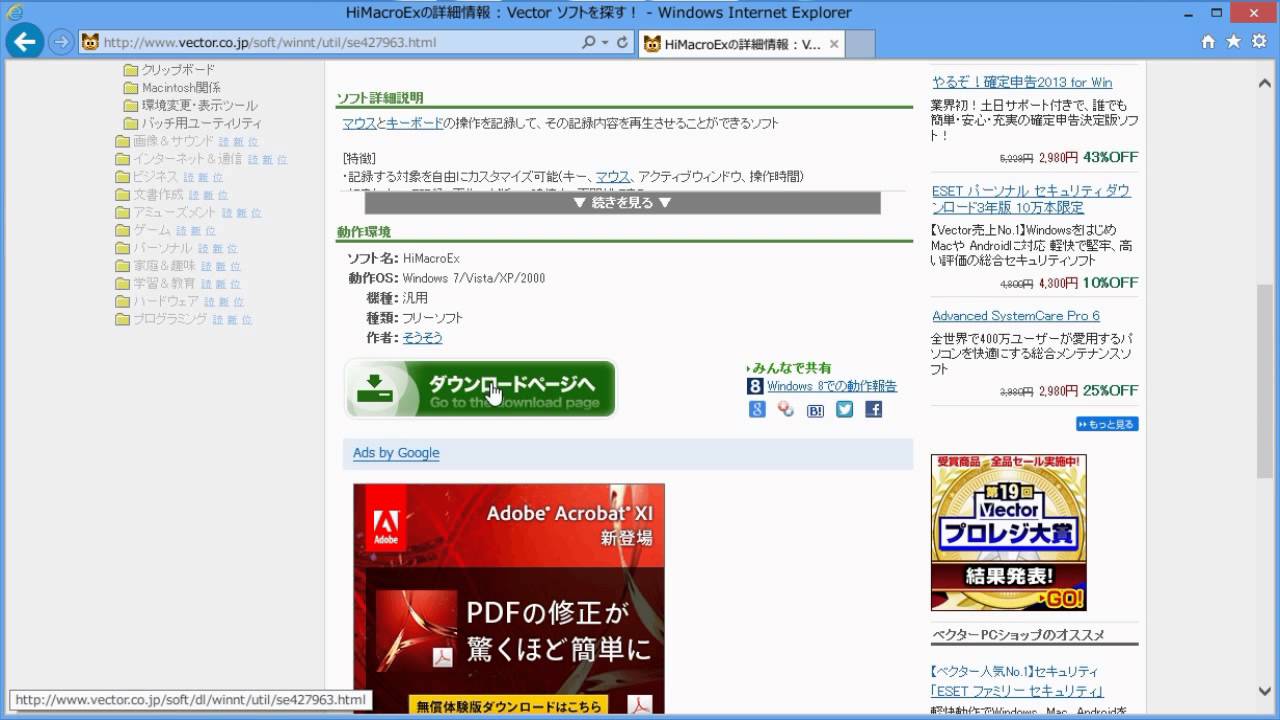1280x720 pixels.
Task: Open Macintosh関係 folder category
Action: tap(182, 87)
